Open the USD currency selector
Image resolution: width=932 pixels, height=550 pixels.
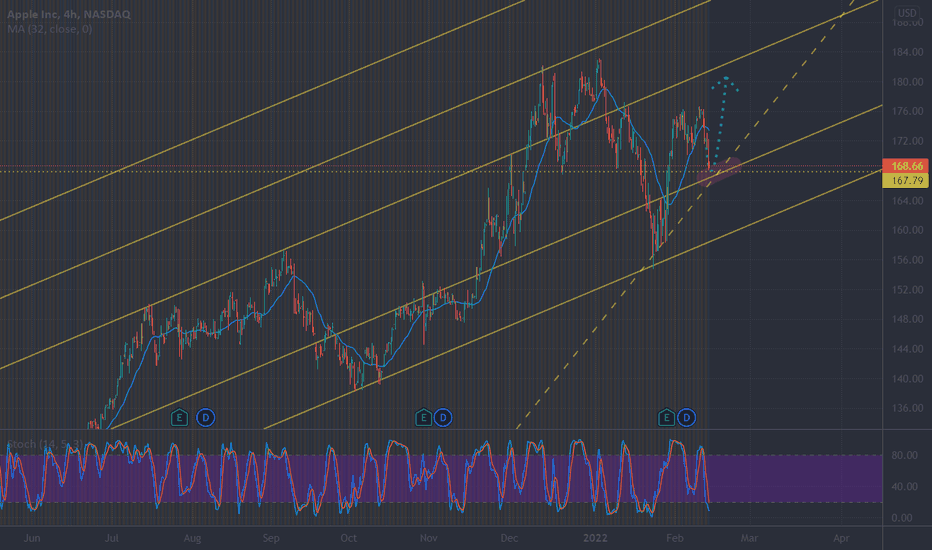pyautogui.click(x=906, y=13)
